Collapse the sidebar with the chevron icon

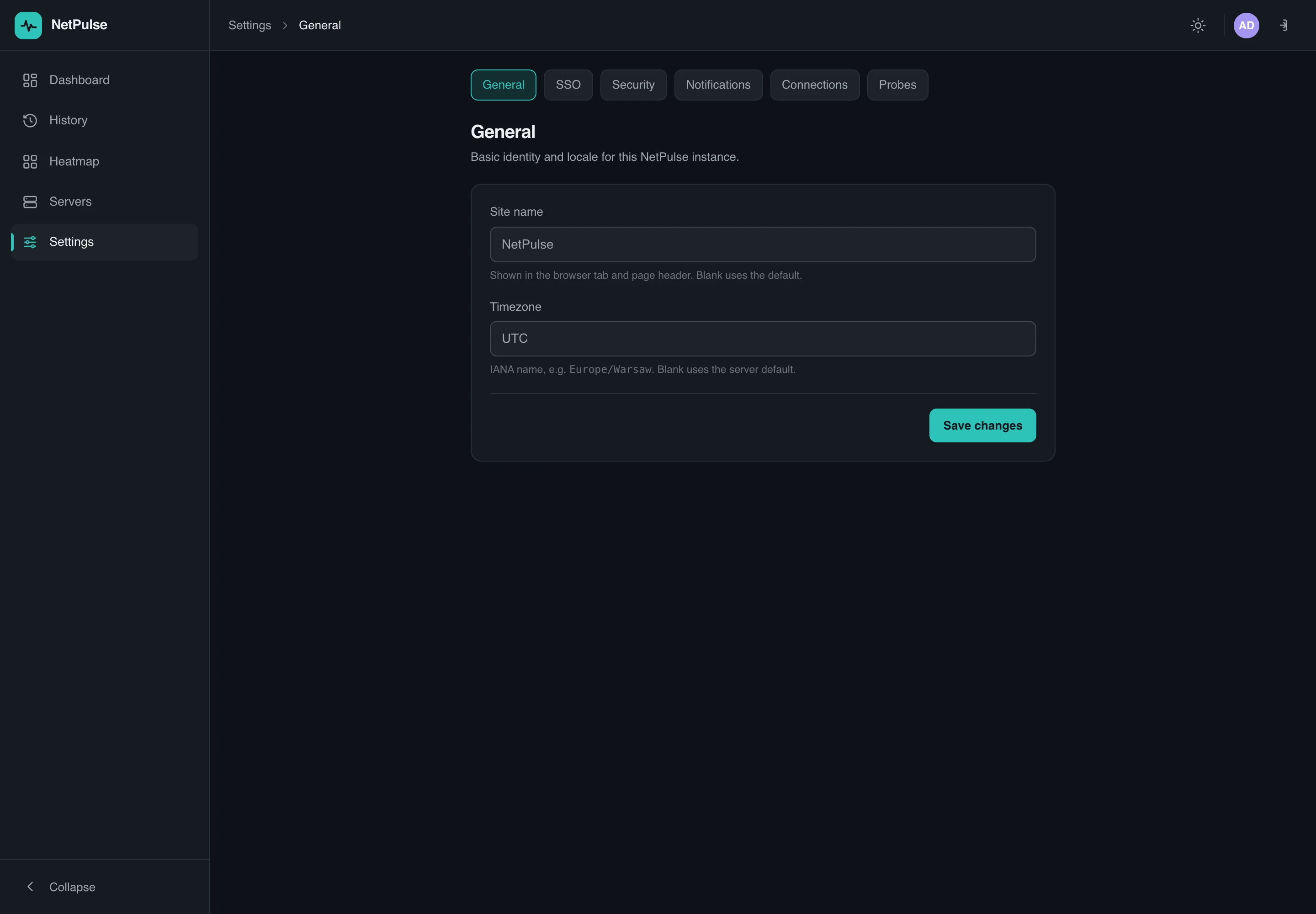pos(30,887)
